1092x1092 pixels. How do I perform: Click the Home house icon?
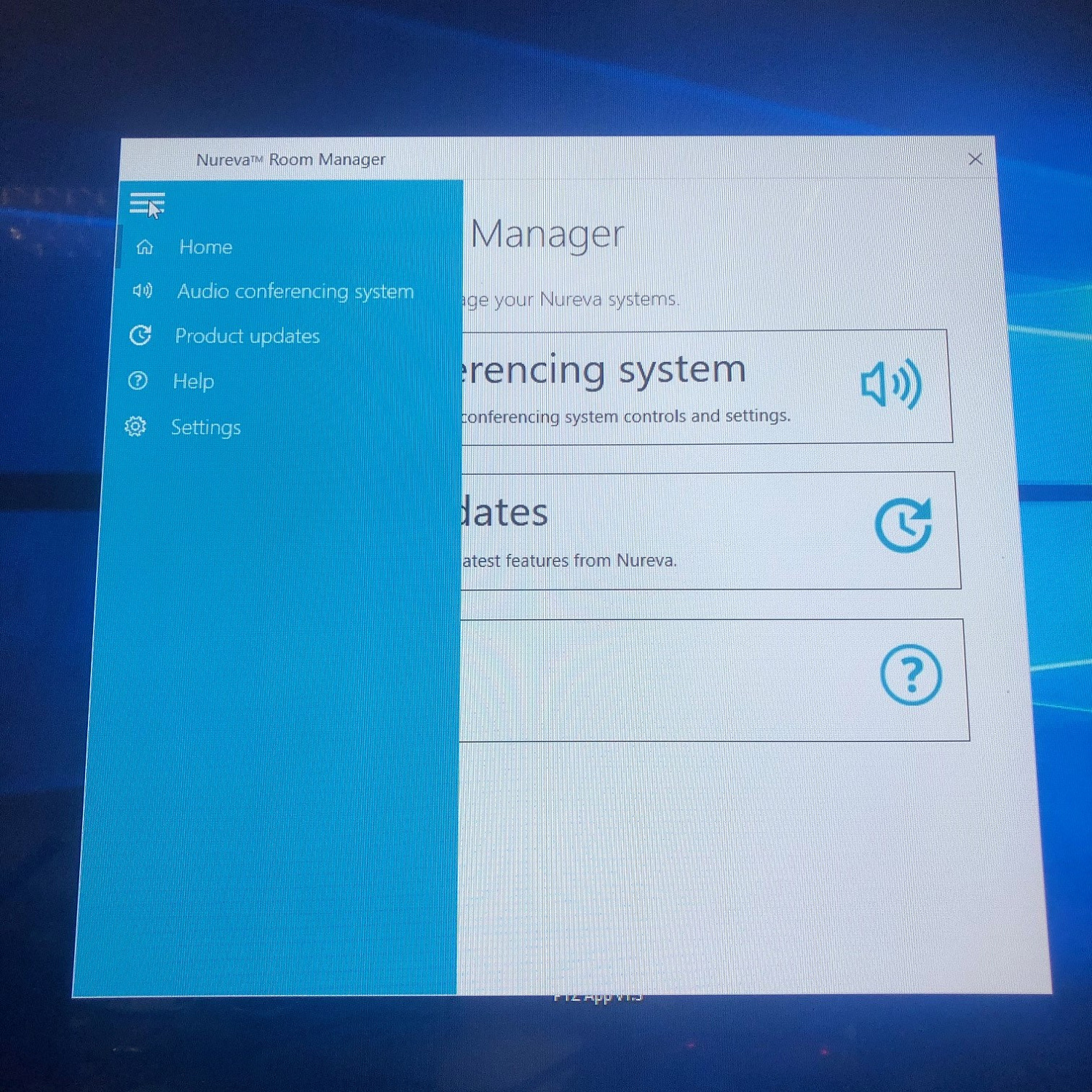pos(145,247)
